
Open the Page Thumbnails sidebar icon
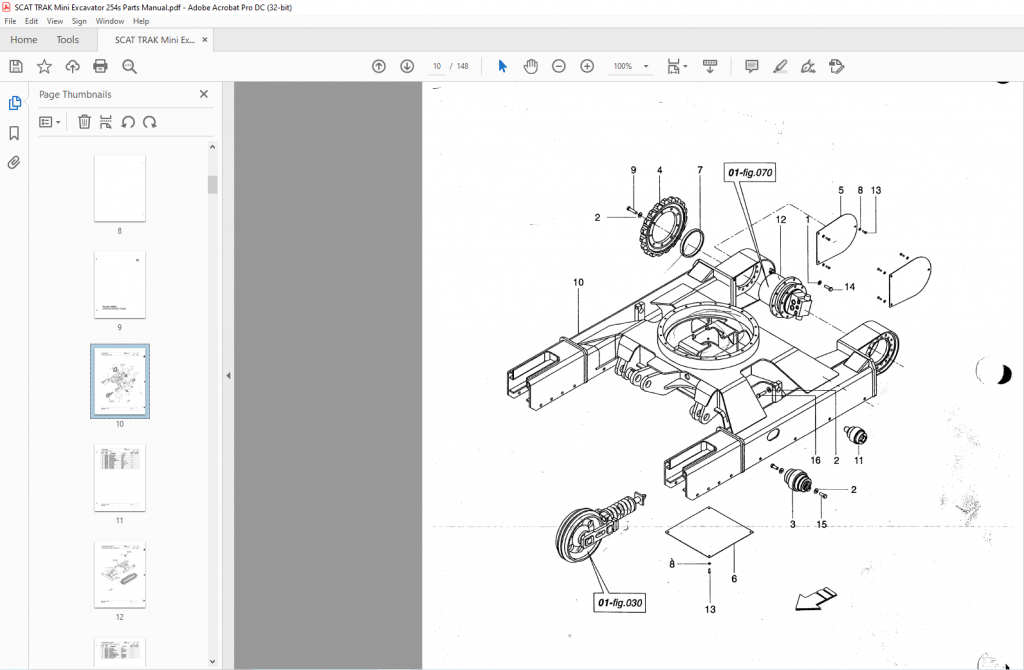[x=14, y=103]
